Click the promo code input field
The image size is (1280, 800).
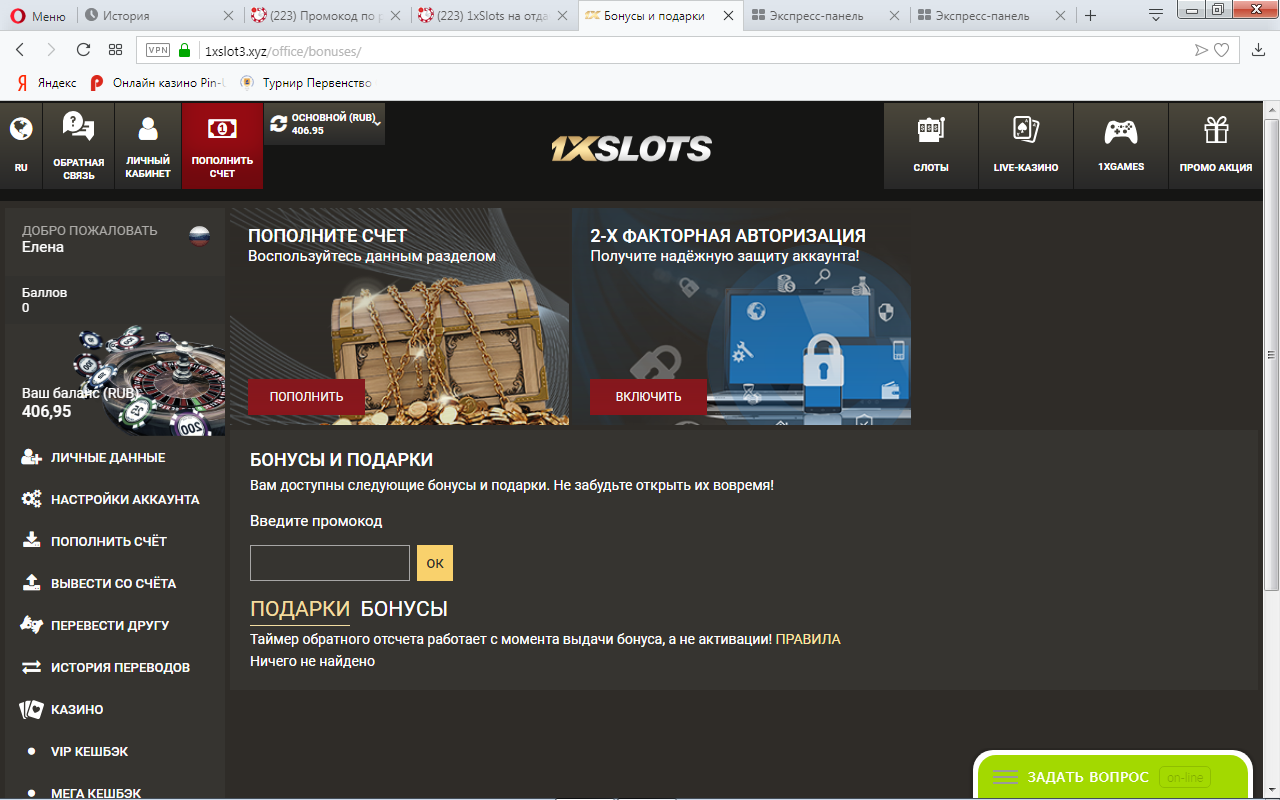click(330, 563)
